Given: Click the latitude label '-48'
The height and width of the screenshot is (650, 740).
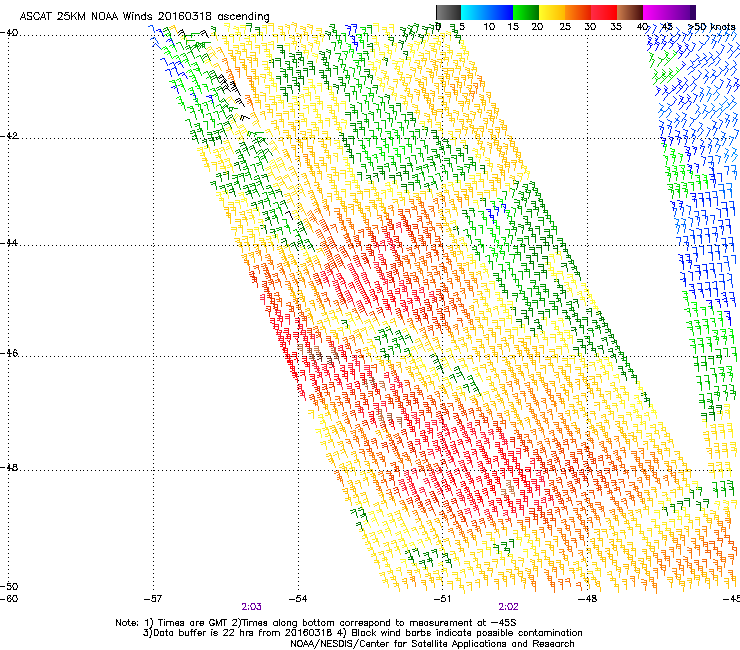Looking at the screenshot, I should coord(9,467).
